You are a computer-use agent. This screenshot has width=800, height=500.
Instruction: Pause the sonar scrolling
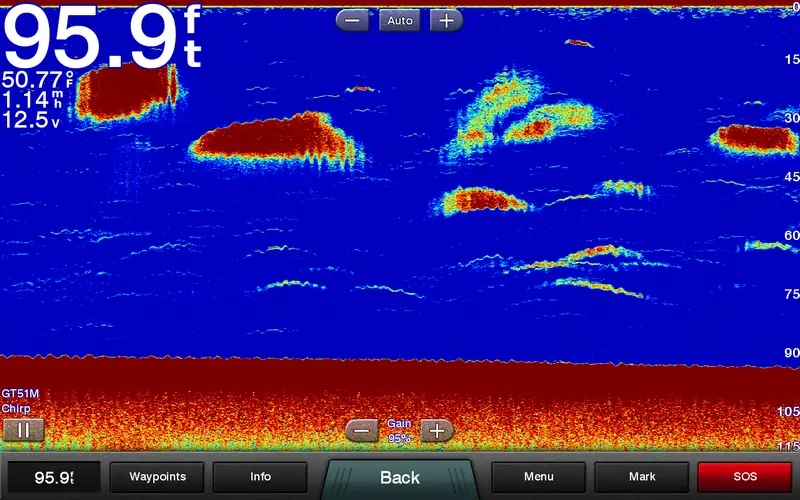pyautogui.click(x=22, y=430)
